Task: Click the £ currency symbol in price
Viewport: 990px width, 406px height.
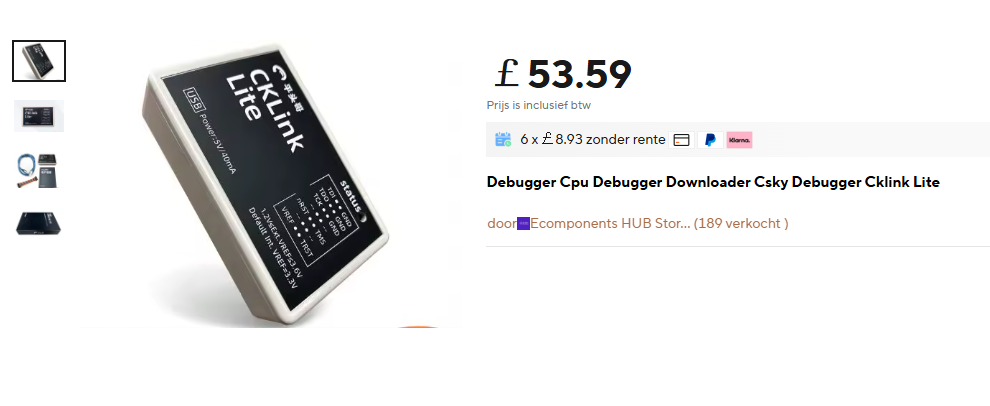Action: (506, 73)
